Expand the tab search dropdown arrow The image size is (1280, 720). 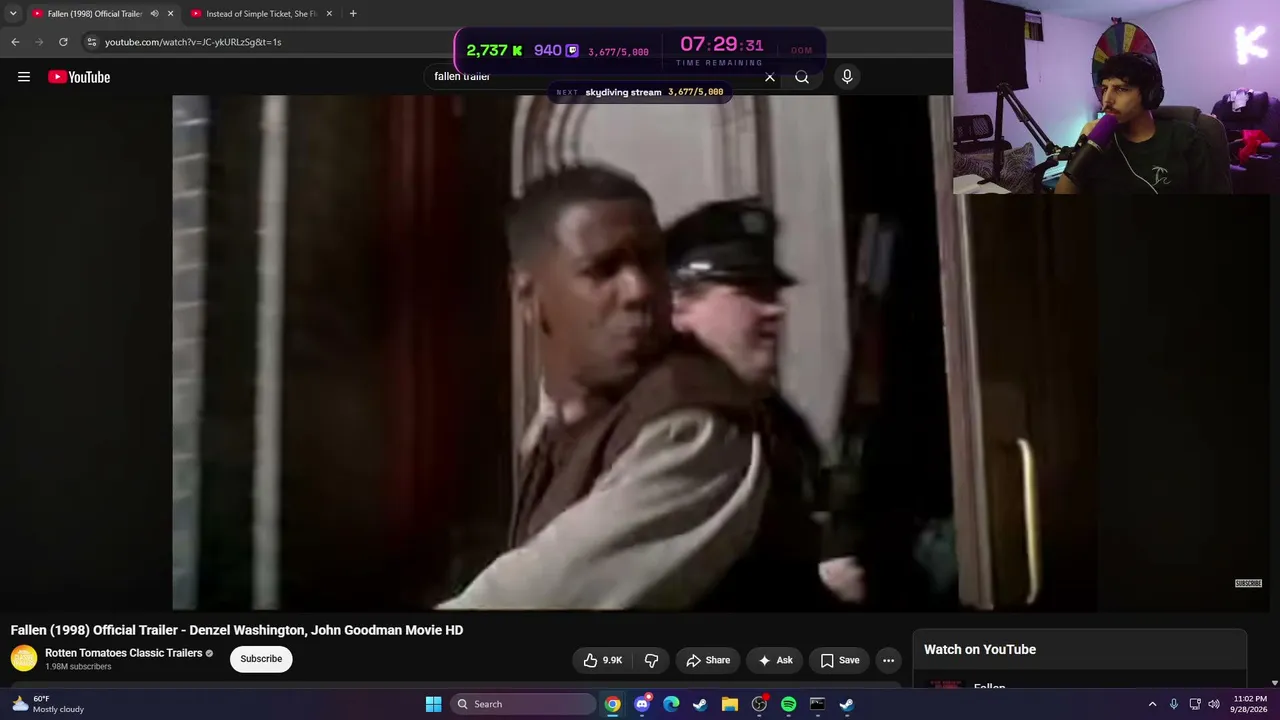point(13,14)
